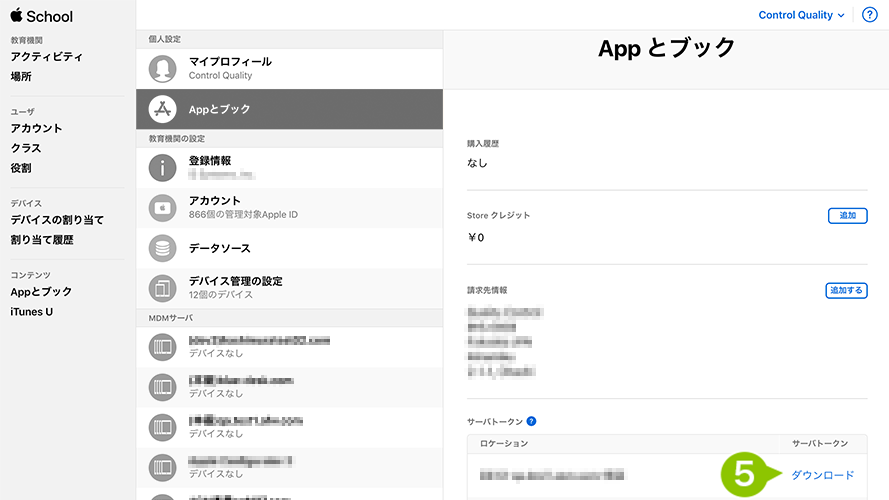Click the Apple School logo
889x500 pixels.
41,16
